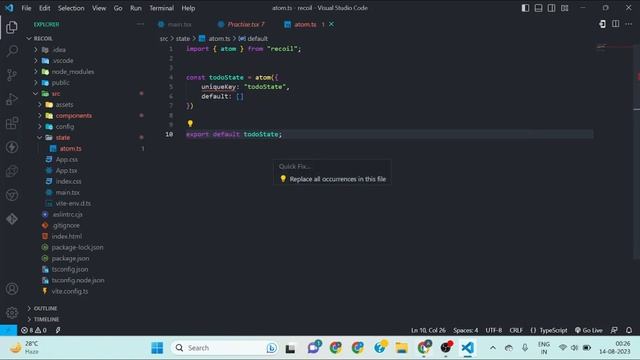Viewport: 640px width, 360px height.
Task: Open the Source Control view
Action: tap(12, 75)
